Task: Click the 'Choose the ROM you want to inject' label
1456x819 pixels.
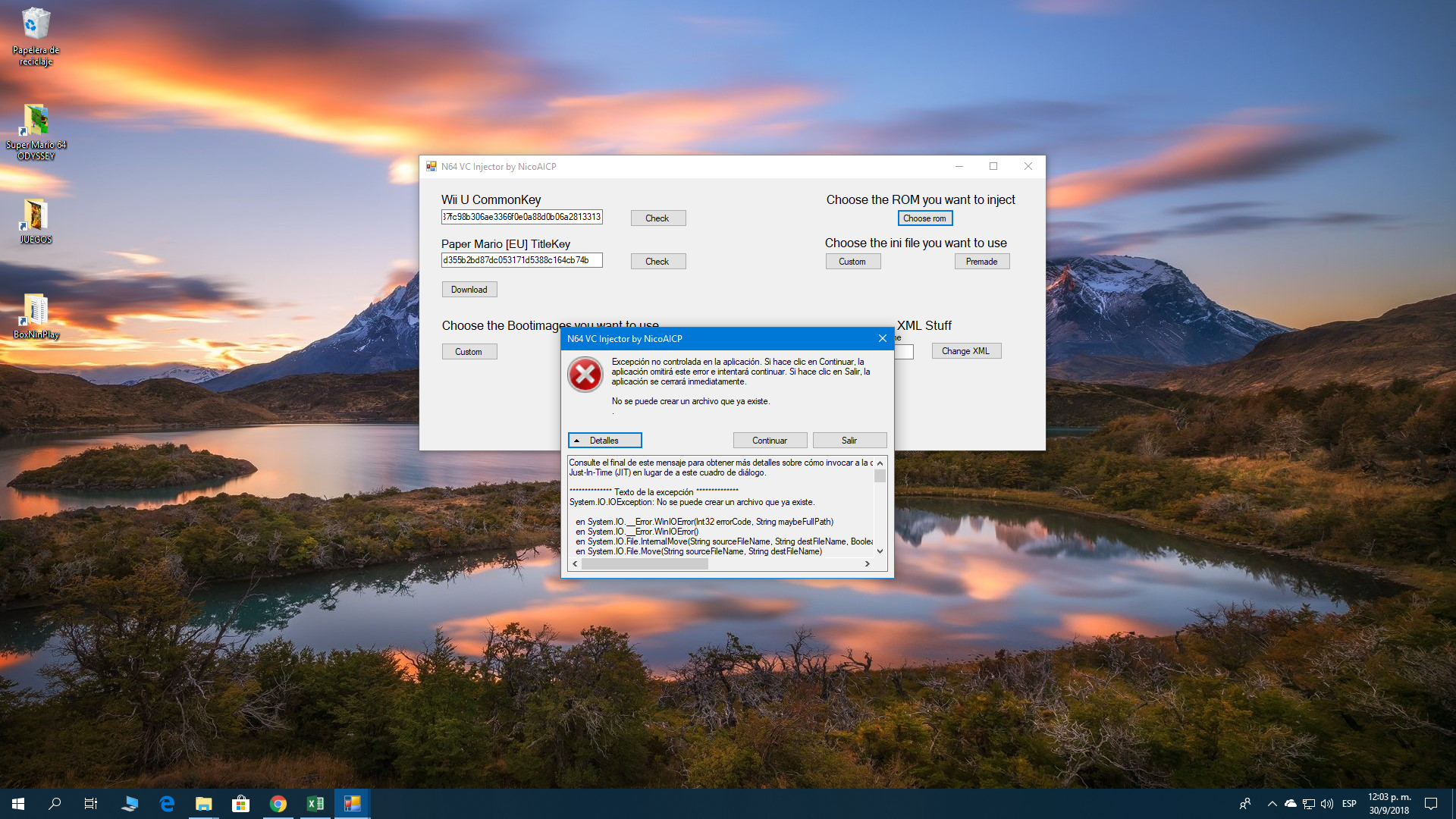Action: click(921, 199)
